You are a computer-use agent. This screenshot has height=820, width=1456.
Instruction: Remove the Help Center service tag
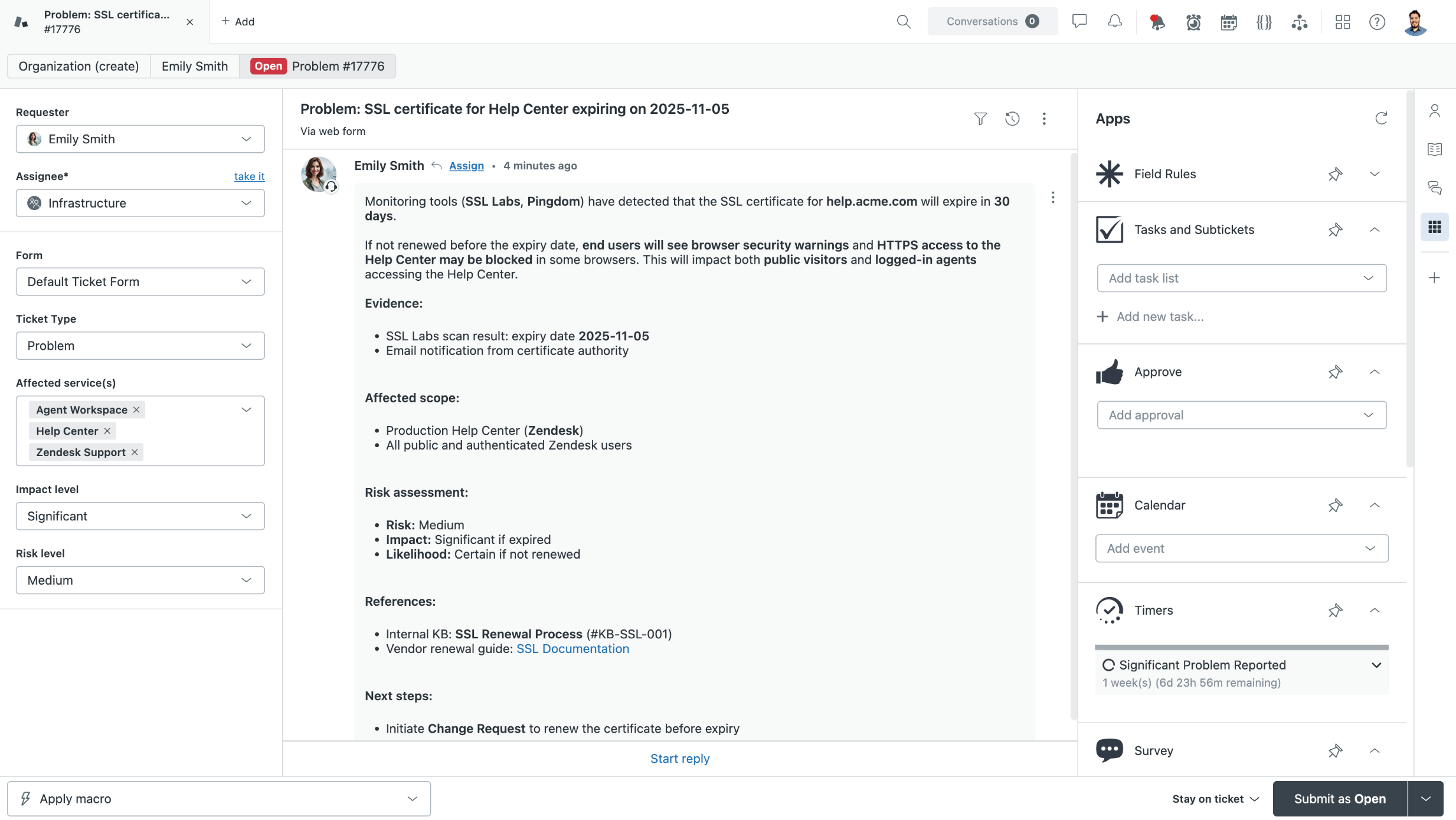click(107, 431)
